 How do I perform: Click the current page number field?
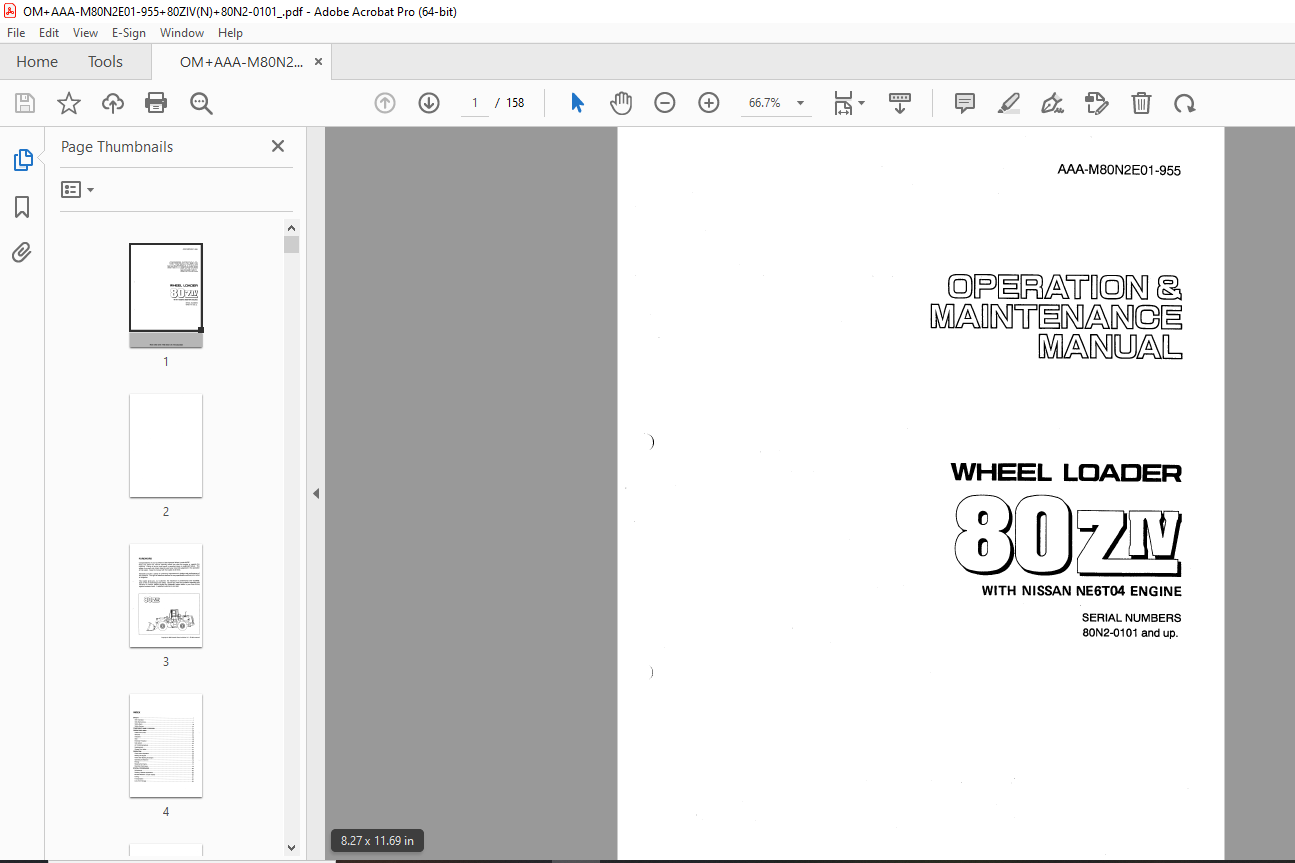coord(475,103)
